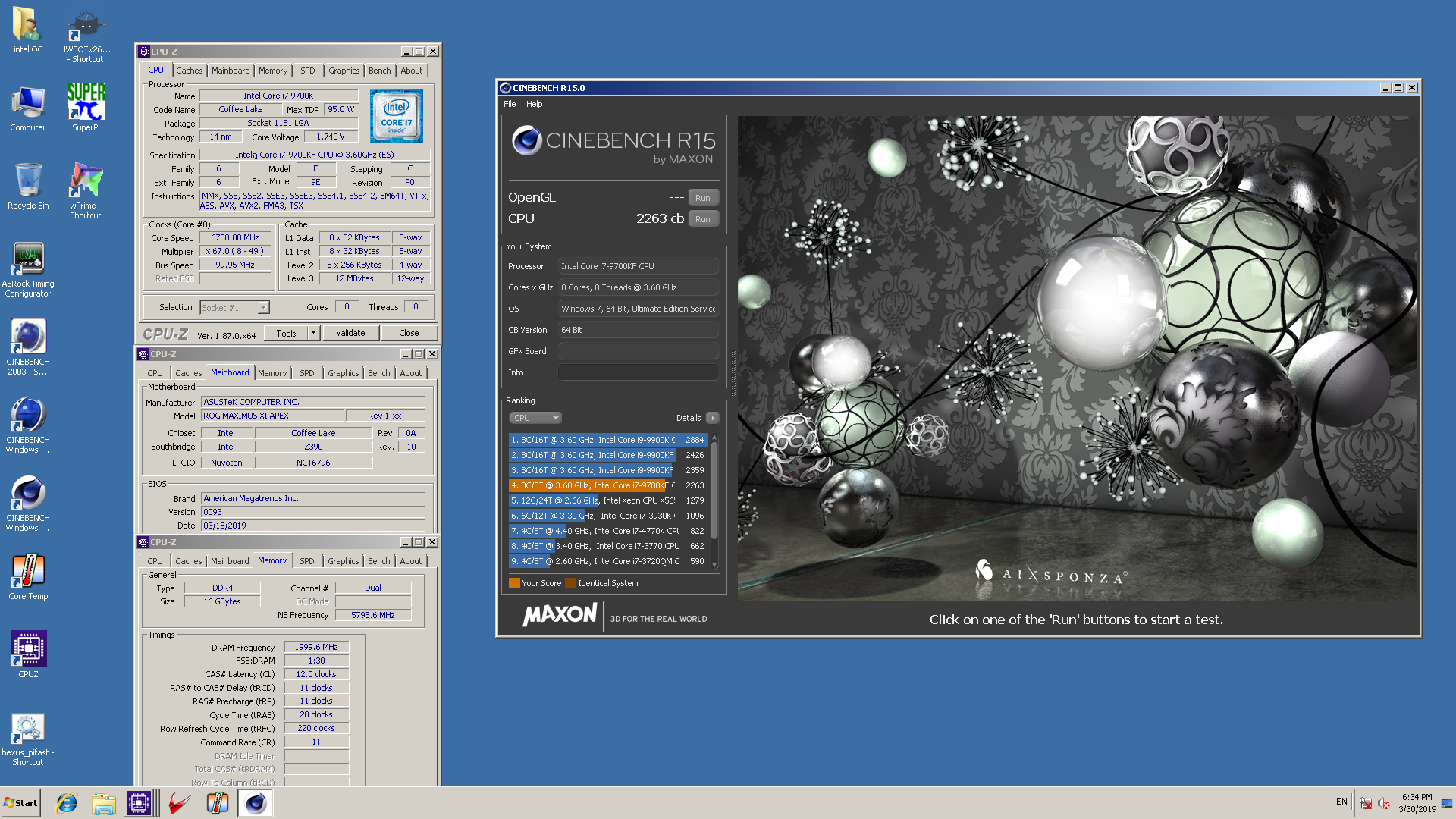The height and width of the screenshot is (819, 1456).
Task: Launch the SuperPi desktop icon
Action: click(86, 107)
